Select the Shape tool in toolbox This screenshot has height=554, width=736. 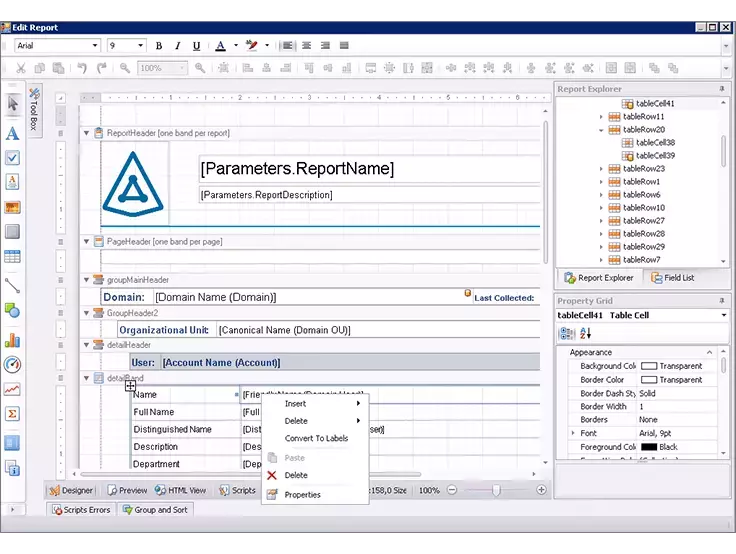(13, 310)
